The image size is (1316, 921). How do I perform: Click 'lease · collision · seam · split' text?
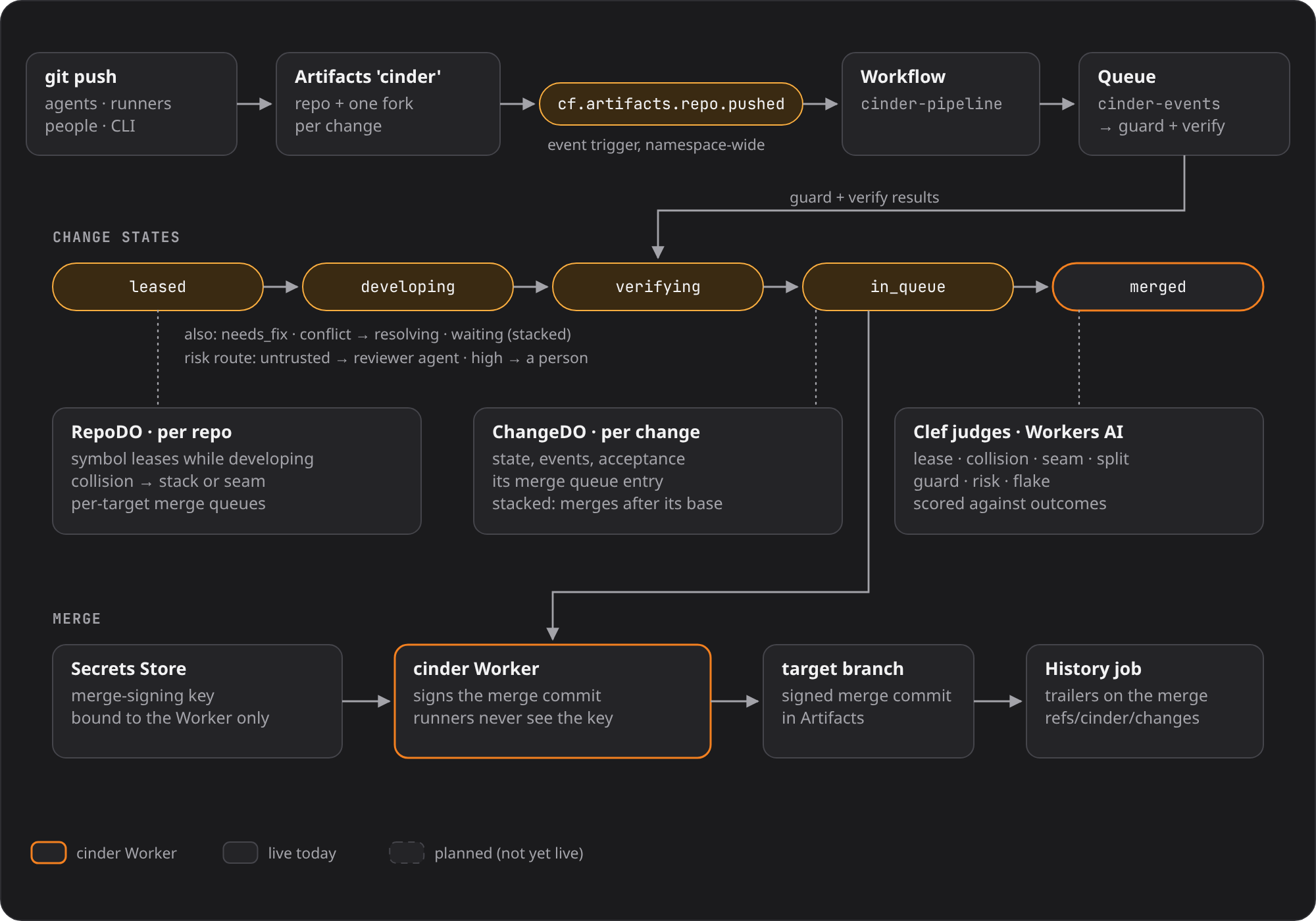coord(1021,459)
